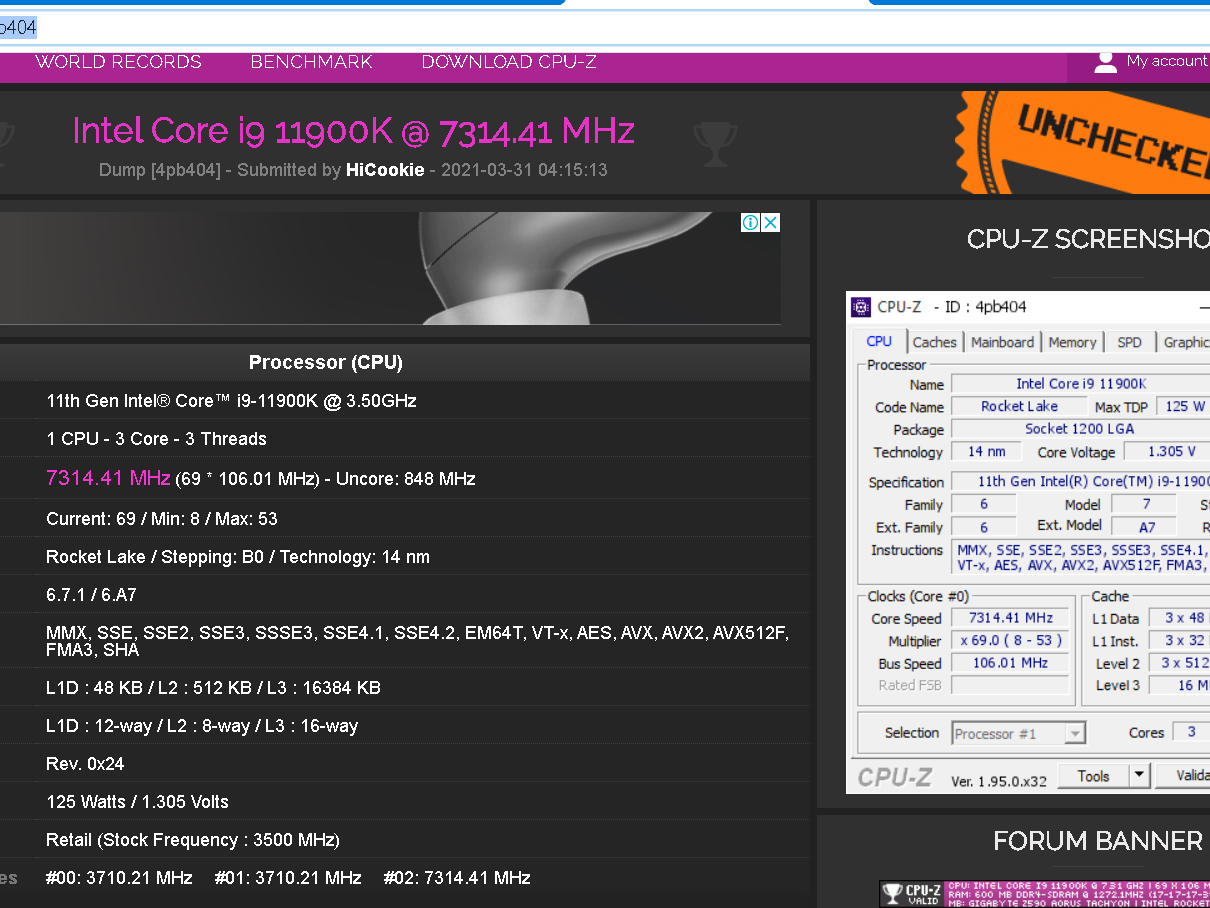1210x908 pixels.
Task: Go to DOWNLOAD CPU-Z page
Action: click(x=509, y=62)
